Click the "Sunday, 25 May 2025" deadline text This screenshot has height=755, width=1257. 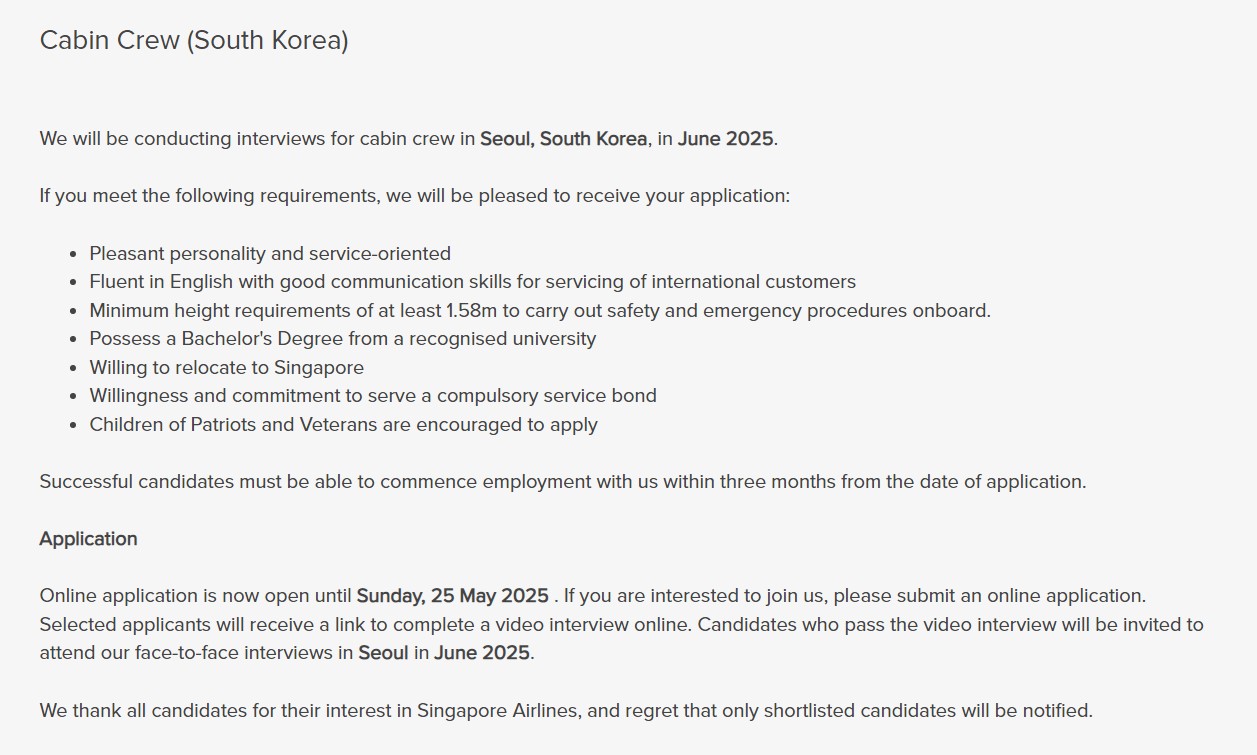pyautogui.click(x=452, y=596)
